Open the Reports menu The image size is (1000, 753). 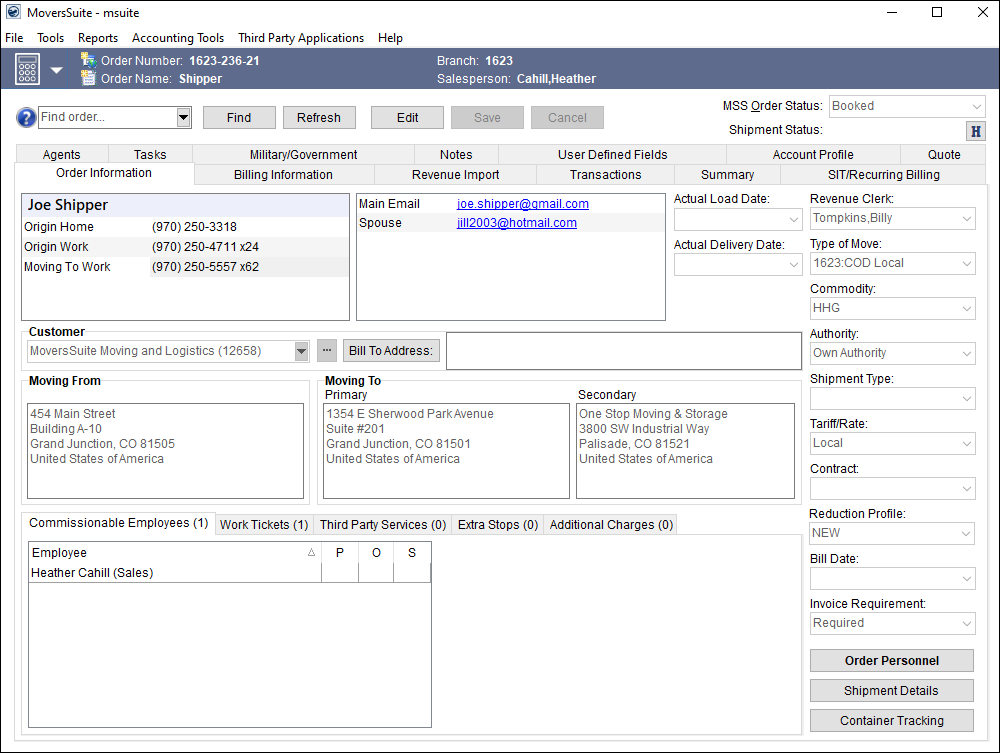tap(98, 38)
